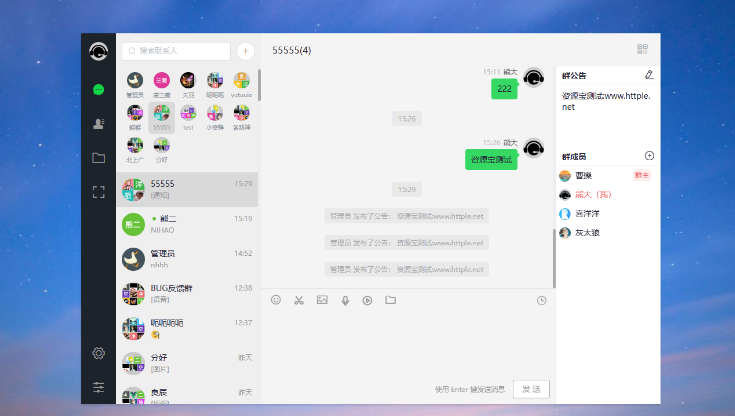Add a group member with plus icon
Screen dimensions: 735x416
pos(649,156)
